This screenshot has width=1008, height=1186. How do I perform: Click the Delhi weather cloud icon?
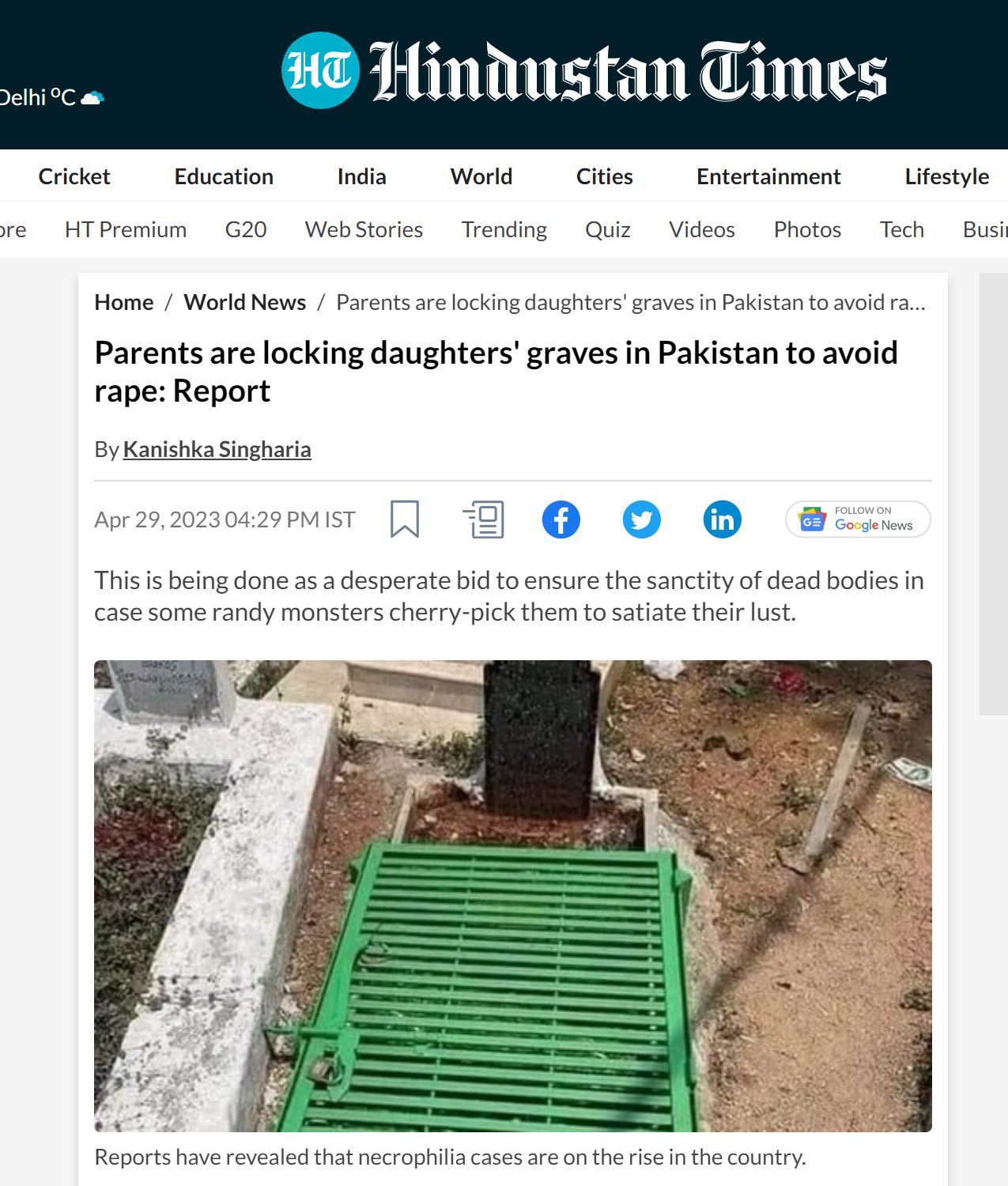[92, 98]
